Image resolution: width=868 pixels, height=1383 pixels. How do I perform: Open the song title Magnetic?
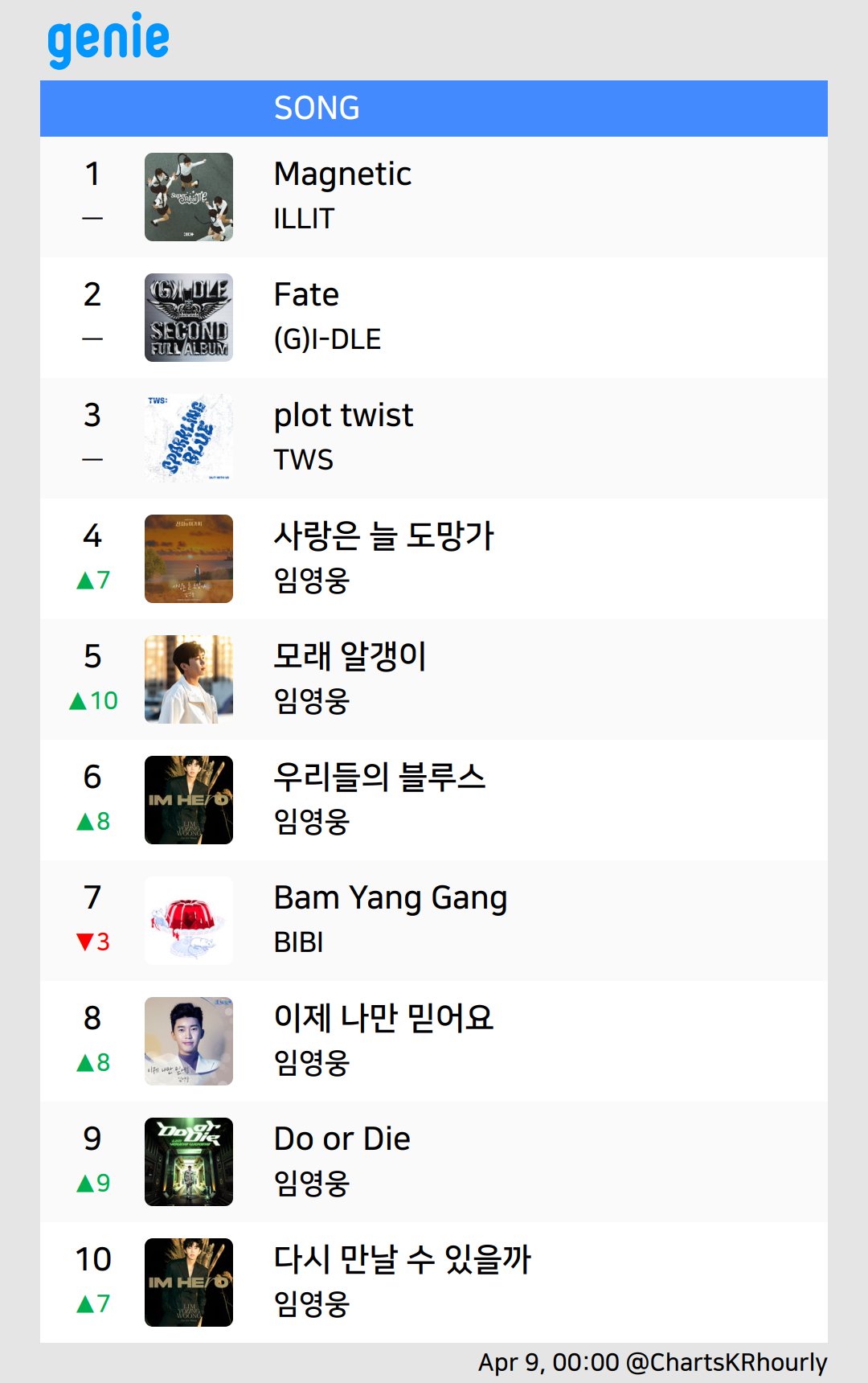[x=342, y=174]
